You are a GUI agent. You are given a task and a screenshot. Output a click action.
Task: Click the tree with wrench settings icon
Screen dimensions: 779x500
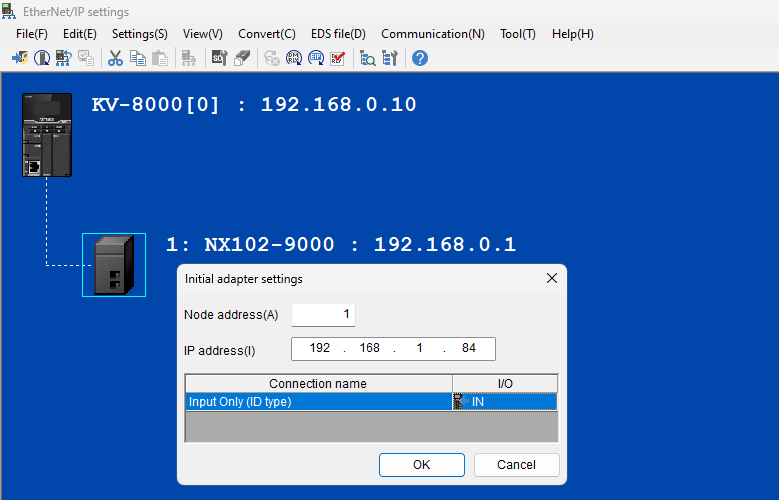click(390, 58)
